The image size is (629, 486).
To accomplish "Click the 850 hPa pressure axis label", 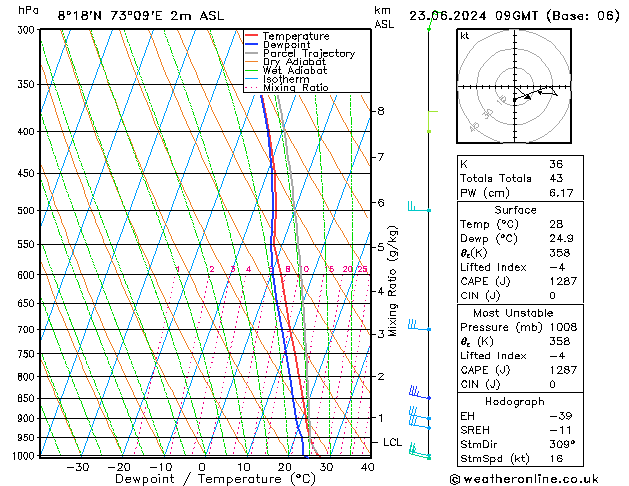I will (x=26, y=399).
